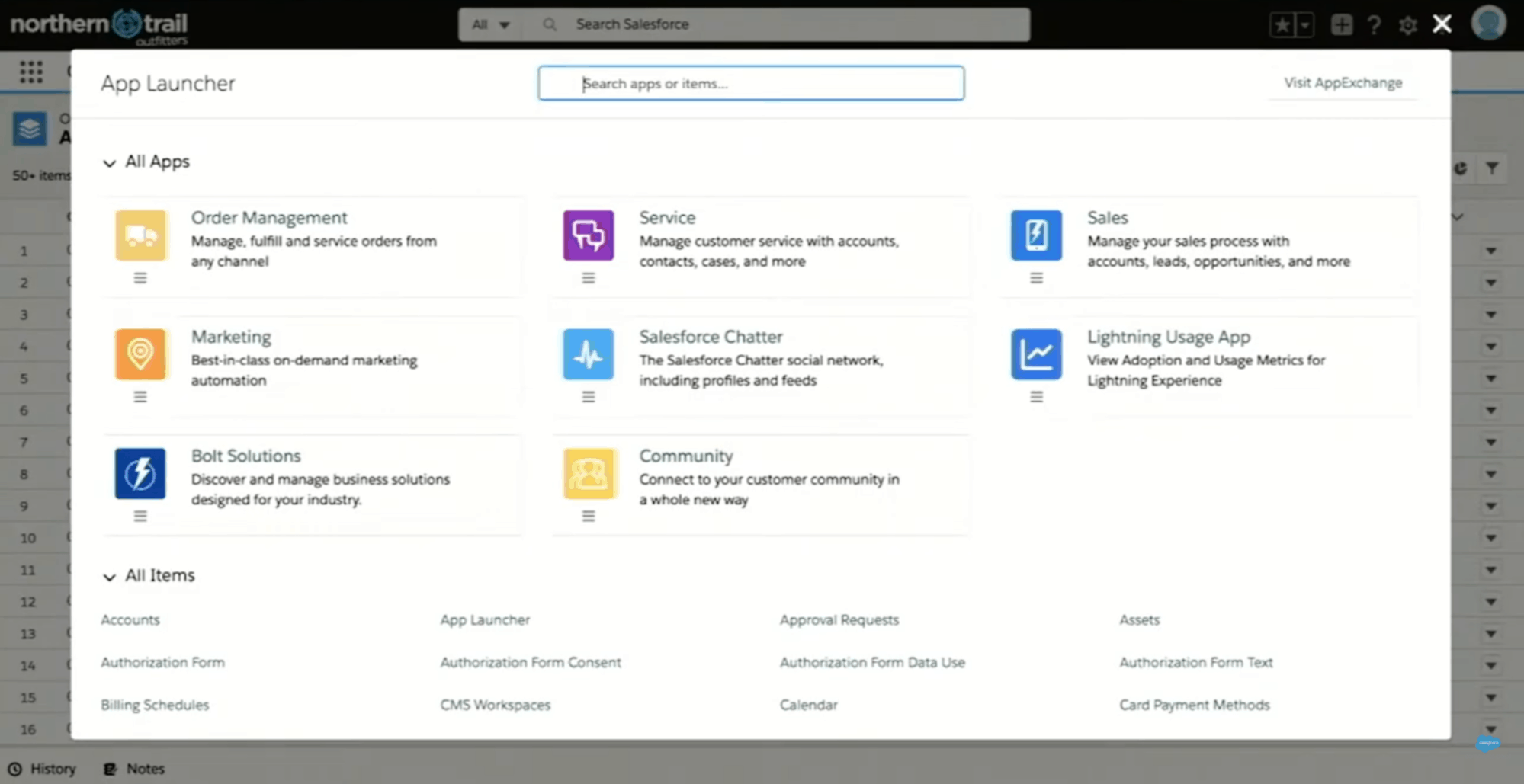The image size is (1524, 784).
Task: Click the Search Salesforce global field
Action: [778, 24]
